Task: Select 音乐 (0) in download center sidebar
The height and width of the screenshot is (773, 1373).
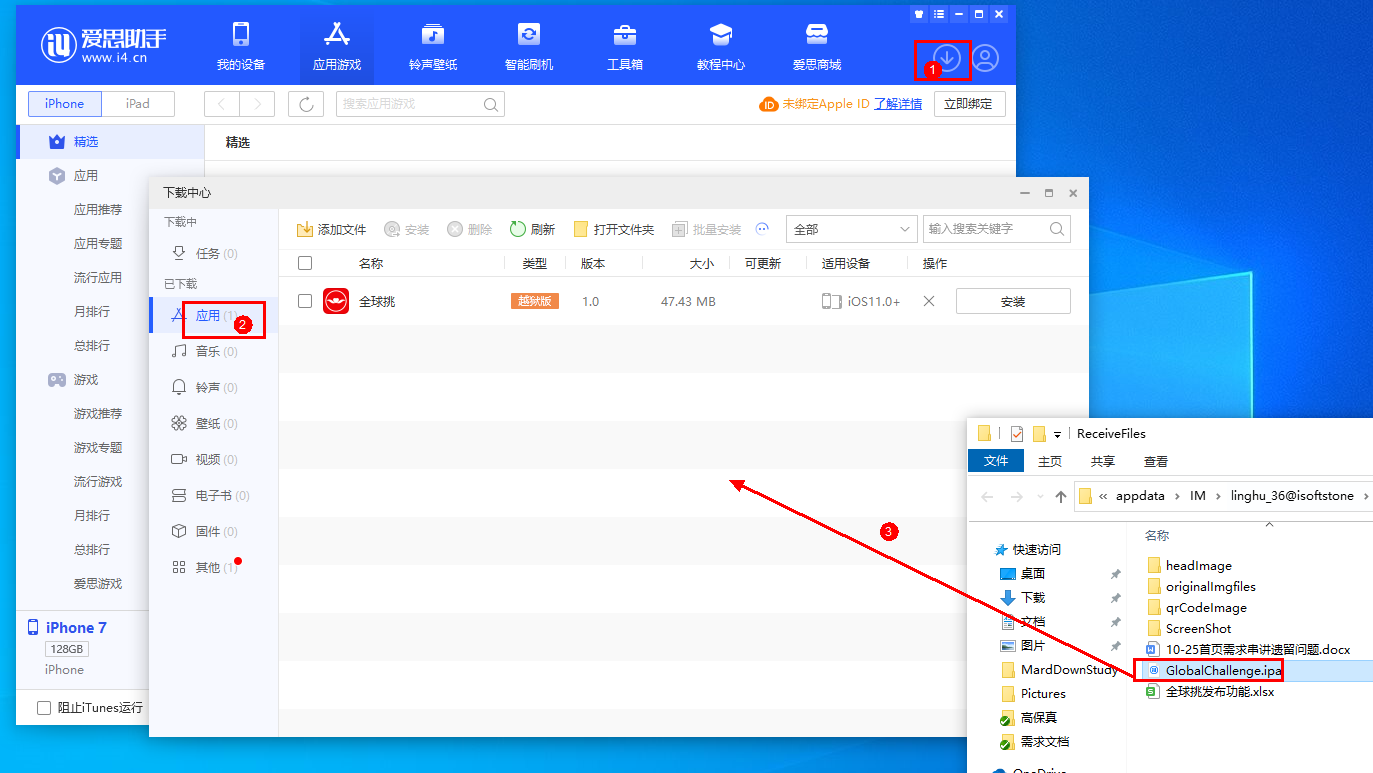Action: click(214, 351)
